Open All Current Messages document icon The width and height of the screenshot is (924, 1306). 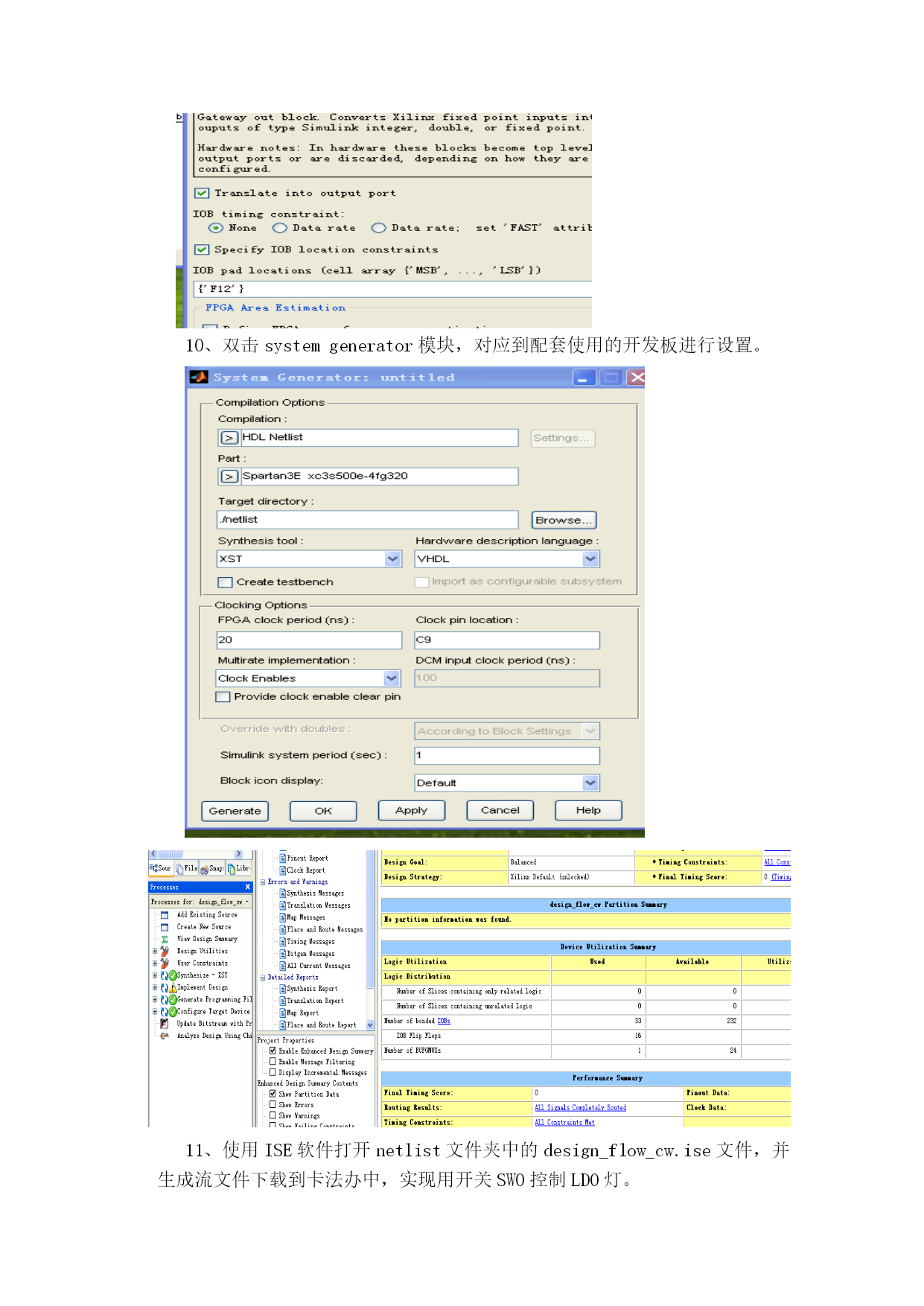283,965
